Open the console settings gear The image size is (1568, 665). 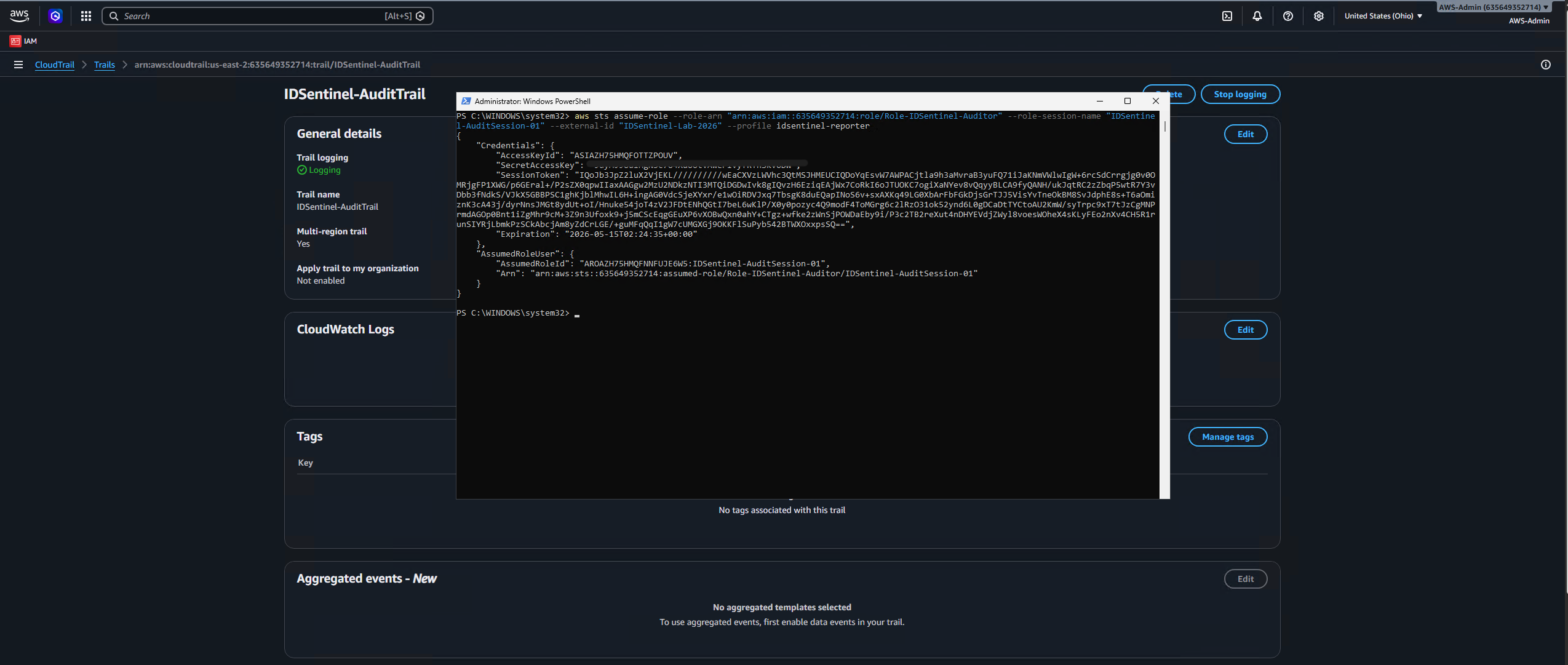click(x=1319, y=16)
